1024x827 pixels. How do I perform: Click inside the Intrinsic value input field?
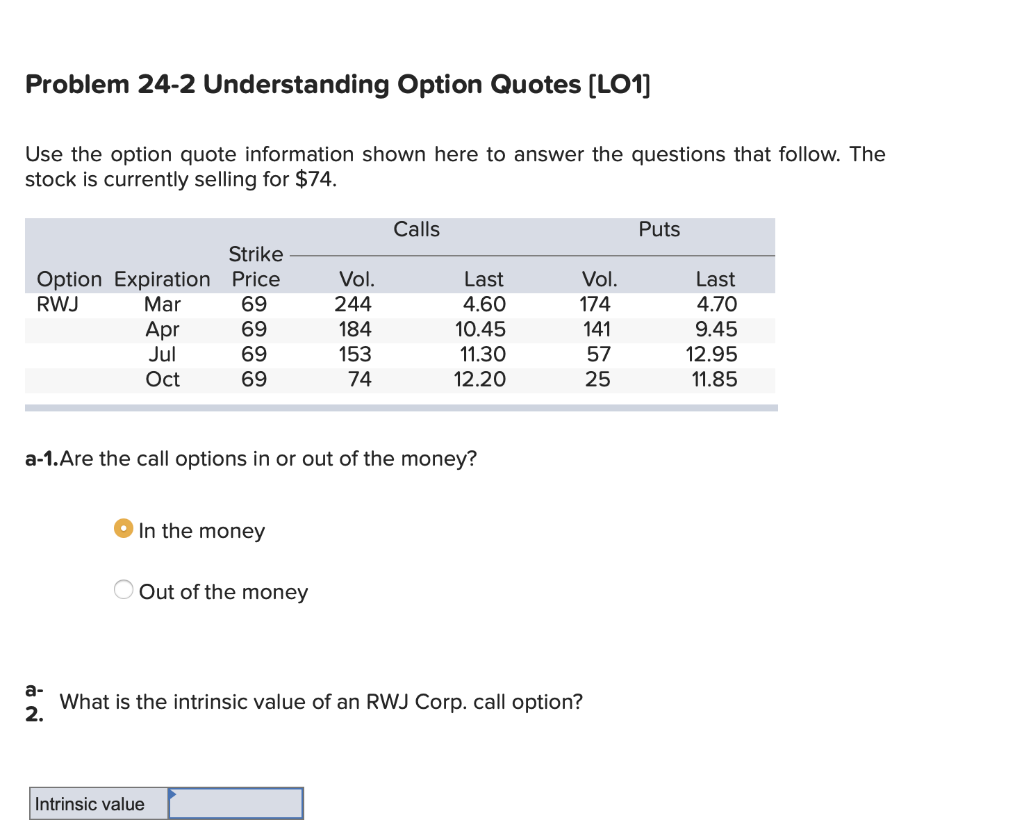tap(235, 803)
